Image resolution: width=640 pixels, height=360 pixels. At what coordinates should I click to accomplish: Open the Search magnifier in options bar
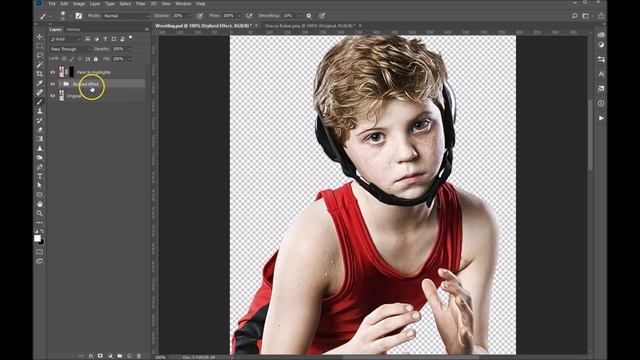point(574,16)
